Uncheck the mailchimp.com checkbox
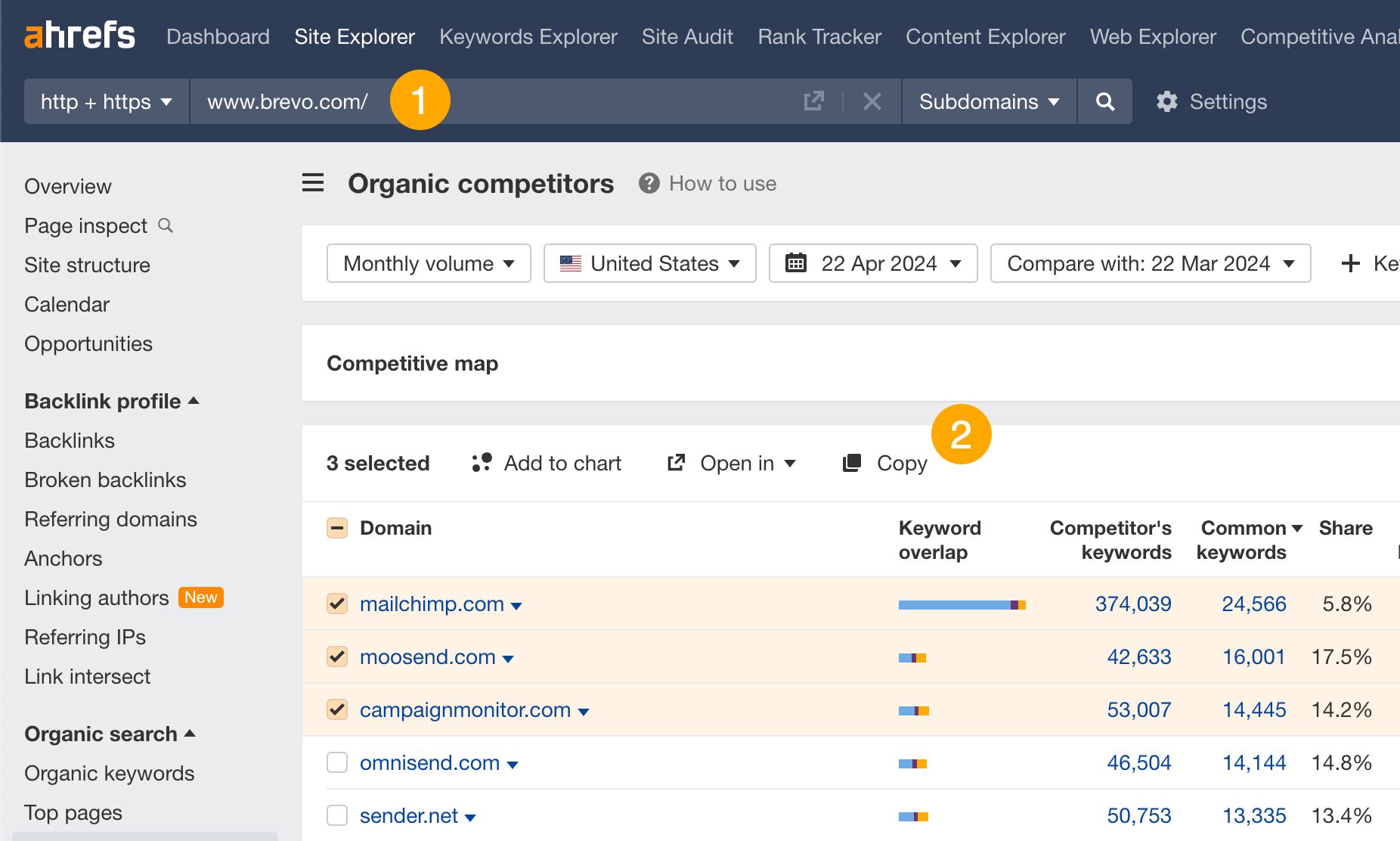 336,604
